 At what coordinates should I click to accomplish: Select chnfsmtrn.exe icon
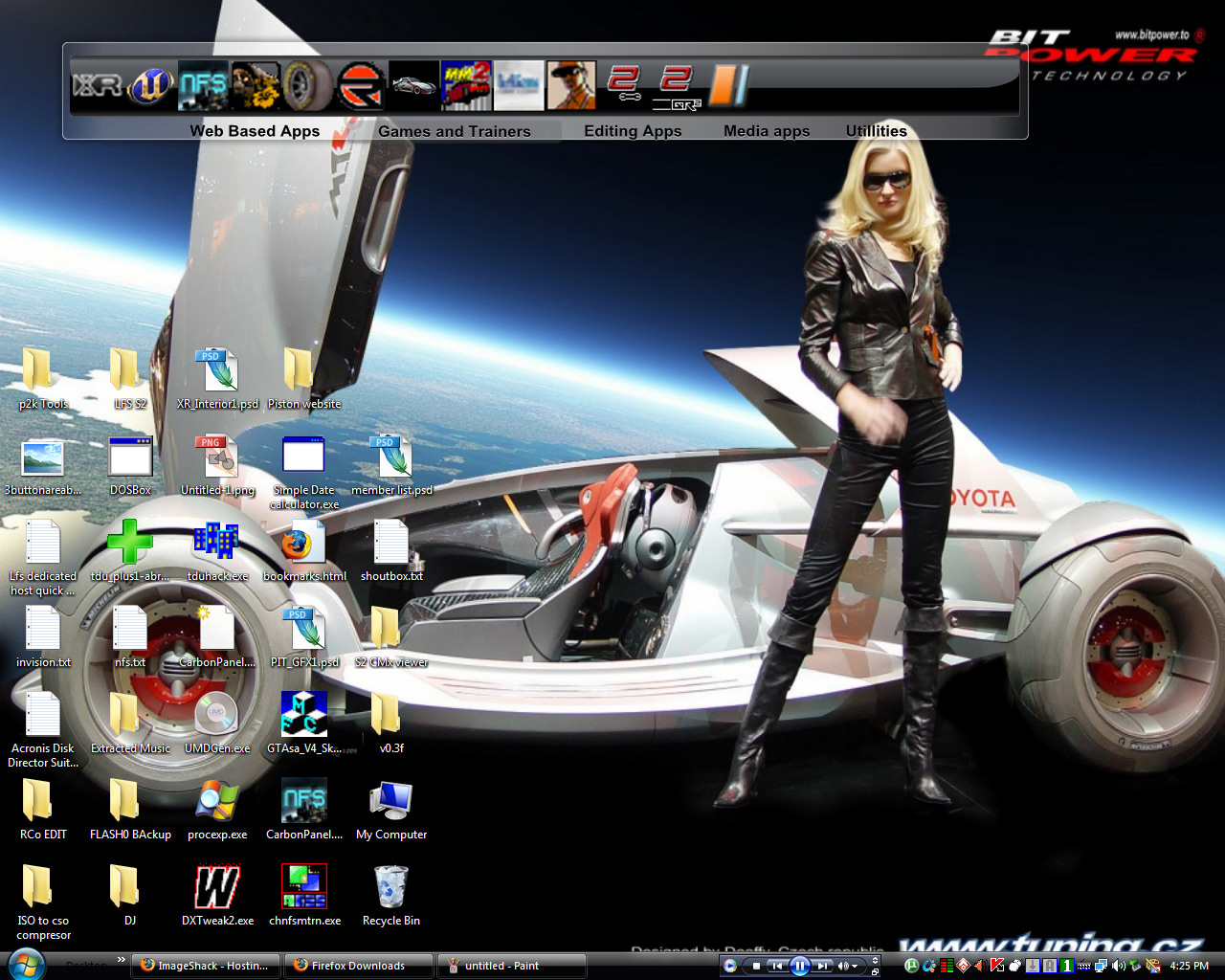(304, 896)
